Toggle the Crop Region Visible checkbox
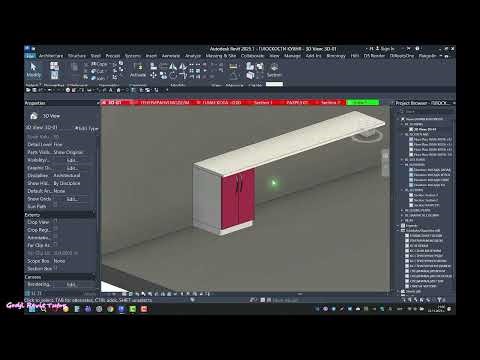The height and width of the screenshot is (360, 480). [x=55, y=229]
